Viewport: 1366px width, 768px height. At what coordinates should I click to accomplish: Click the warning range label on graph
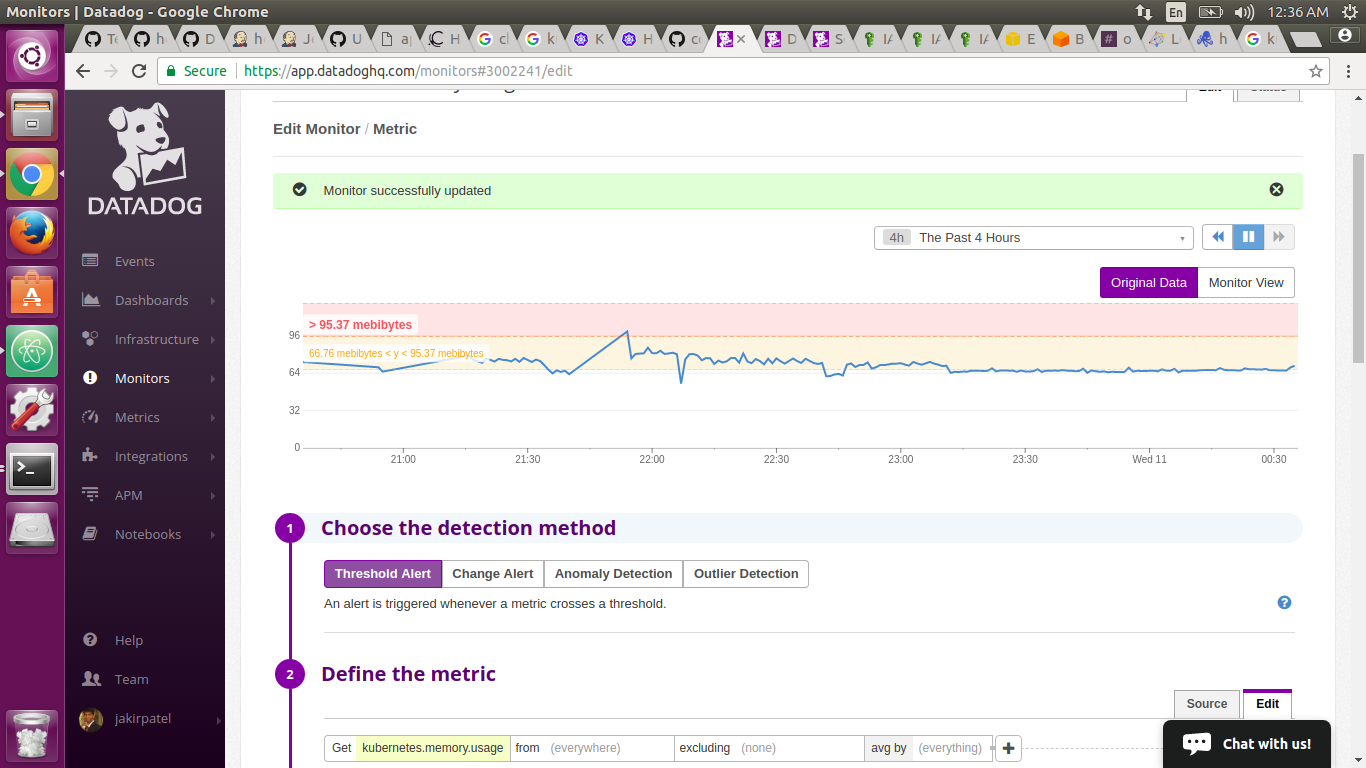pos(396,353)
